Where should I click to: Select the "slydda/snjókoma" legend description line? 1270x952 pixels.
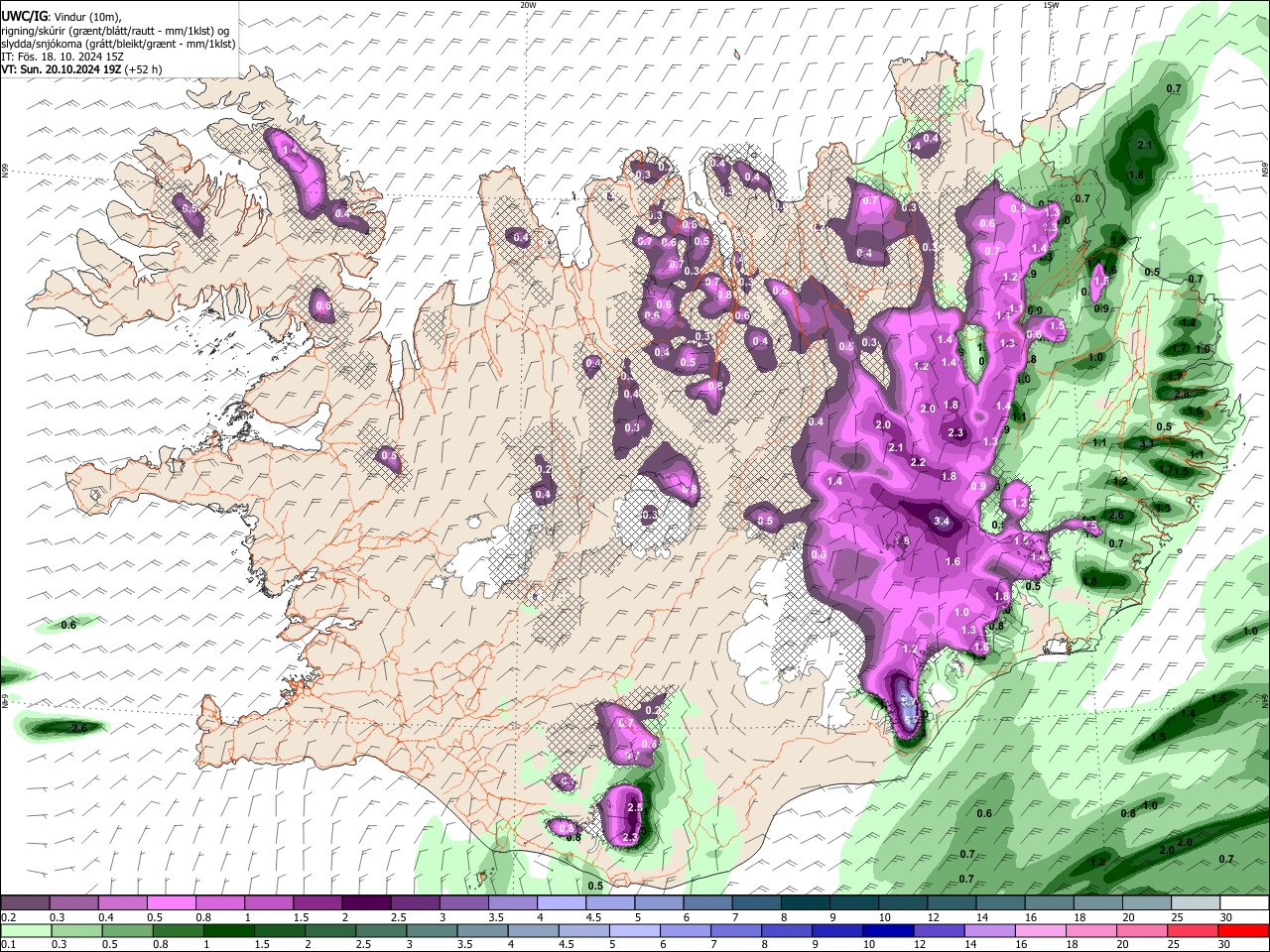click(x=118, y=44)
